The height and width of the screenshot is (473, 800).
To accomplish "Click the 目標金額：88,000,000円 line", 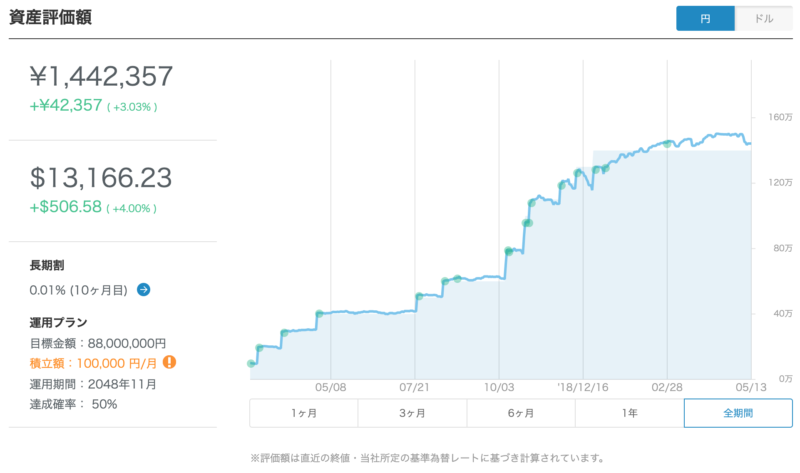I will [x=97, y=343].
